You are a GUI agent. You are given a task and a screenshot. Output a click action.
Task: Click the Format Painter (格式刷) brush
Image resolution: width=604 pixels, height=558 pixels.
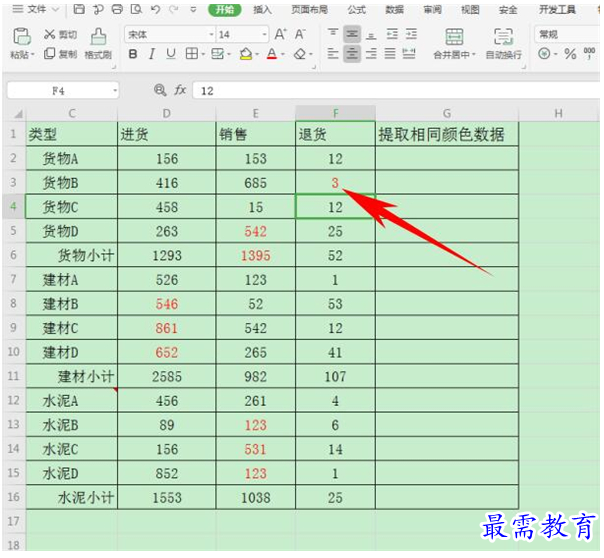click(98, 37)
